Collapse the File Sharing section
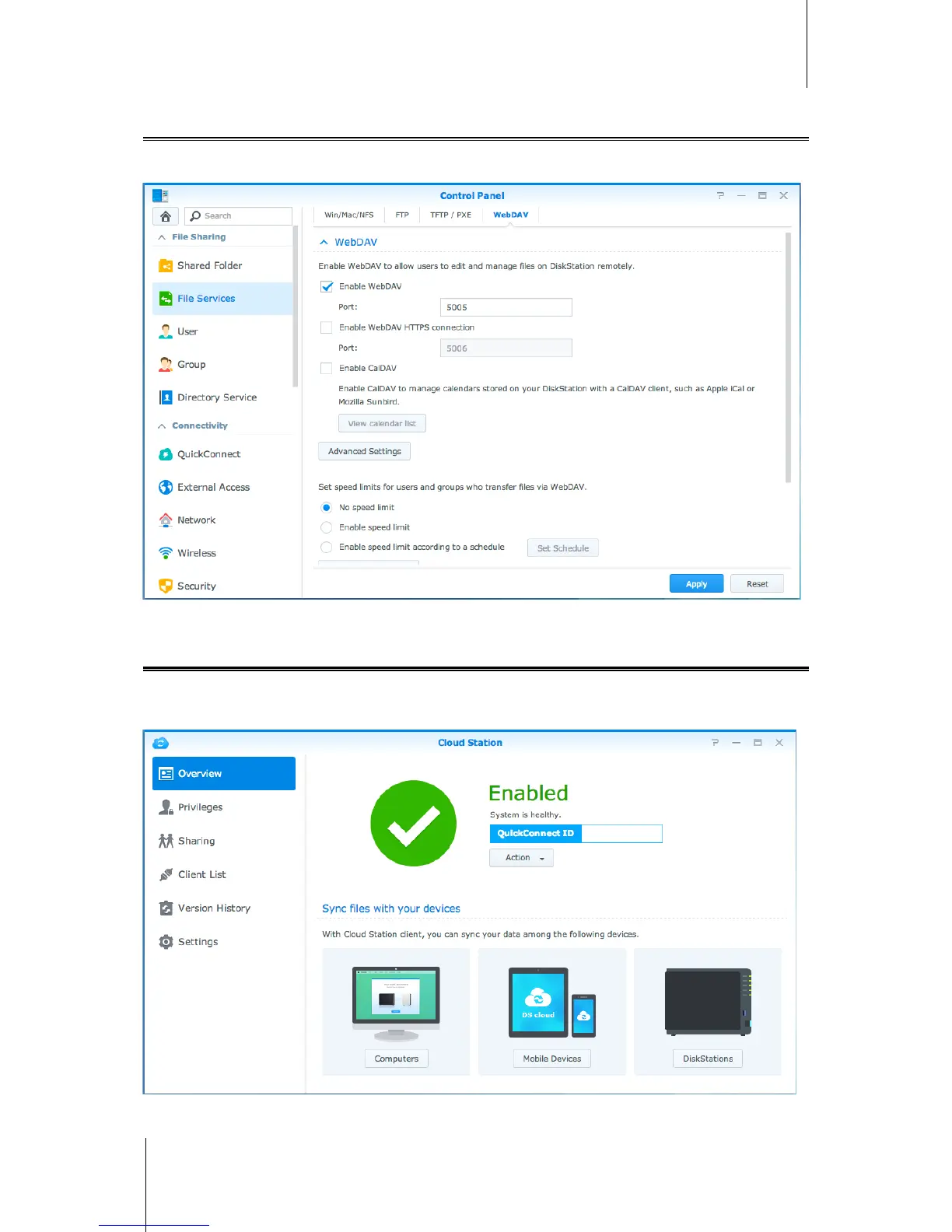The height and width of the screenshot is (1232, 952). tap(162, 237)
